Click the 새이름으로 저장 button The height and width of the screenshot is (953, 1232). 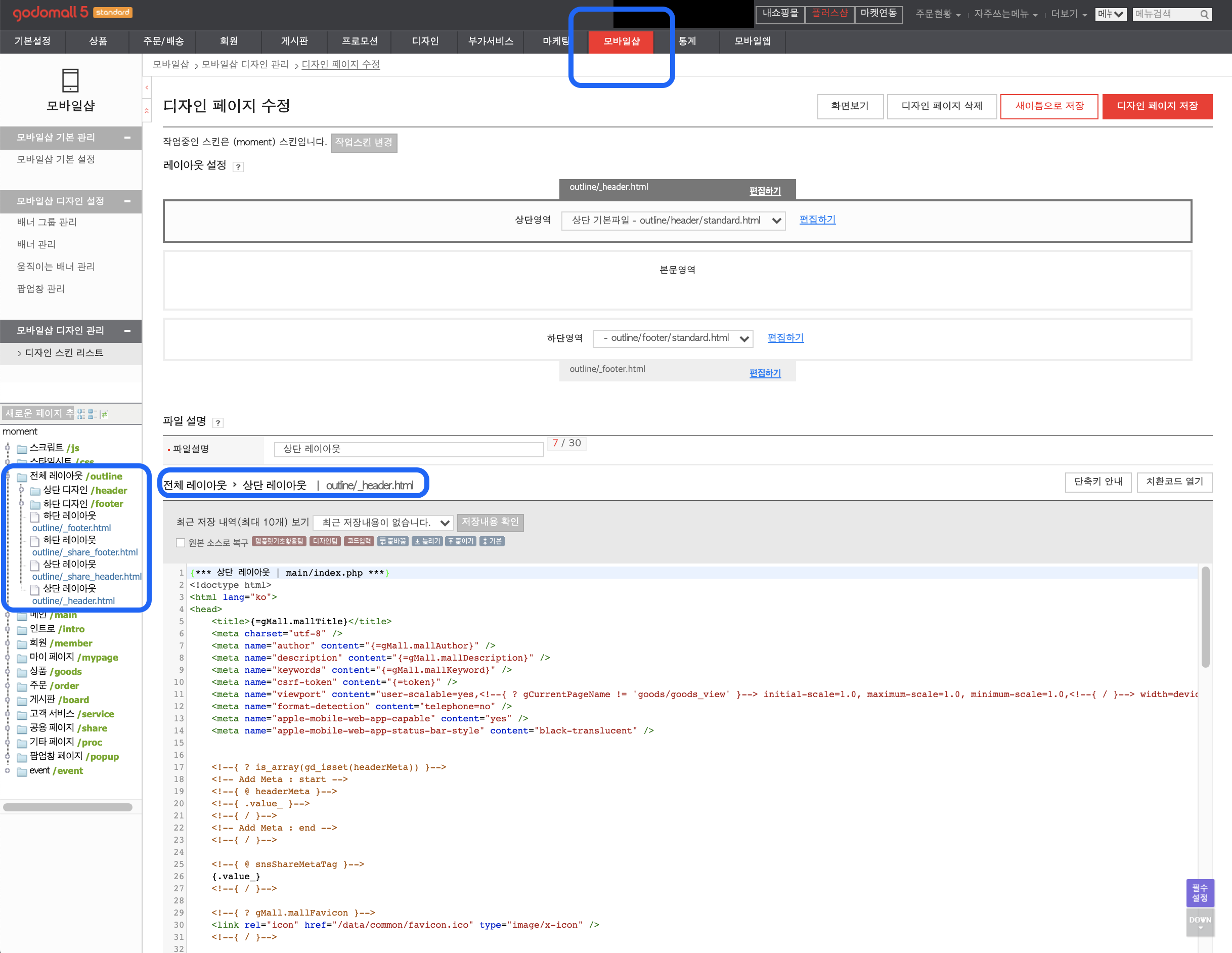[1049, 106]
